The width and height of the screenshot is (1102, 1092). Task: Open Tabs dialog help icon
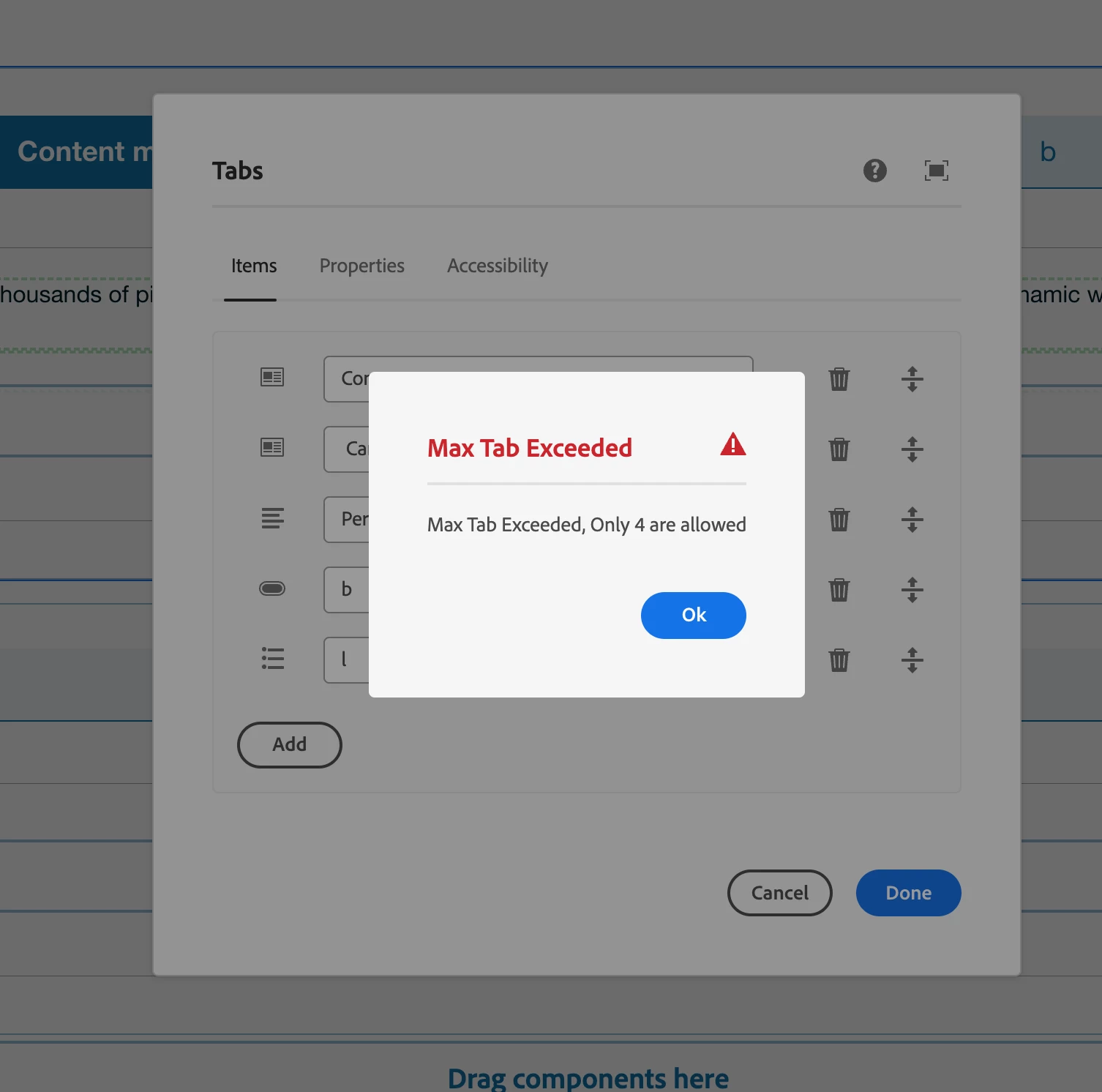tap(874, 171)
